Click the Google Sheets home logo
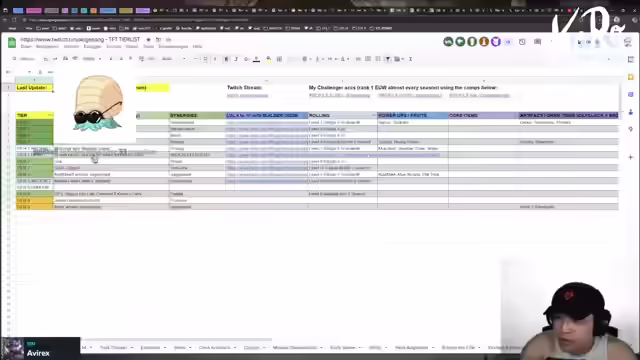The width and height of the screenshot is (640, 360). (x=12, y=42)
